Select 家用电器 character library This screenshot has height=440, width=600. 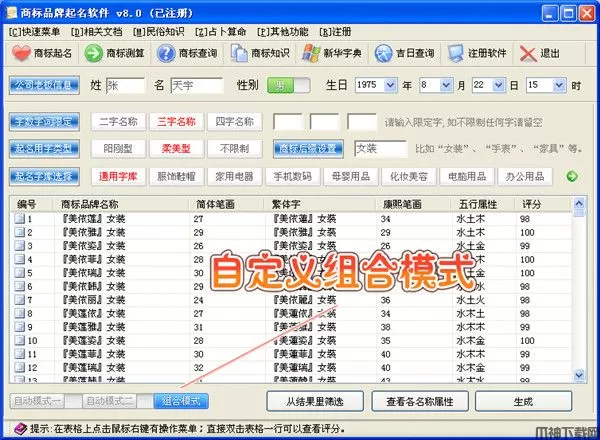(x=235, y=176)
